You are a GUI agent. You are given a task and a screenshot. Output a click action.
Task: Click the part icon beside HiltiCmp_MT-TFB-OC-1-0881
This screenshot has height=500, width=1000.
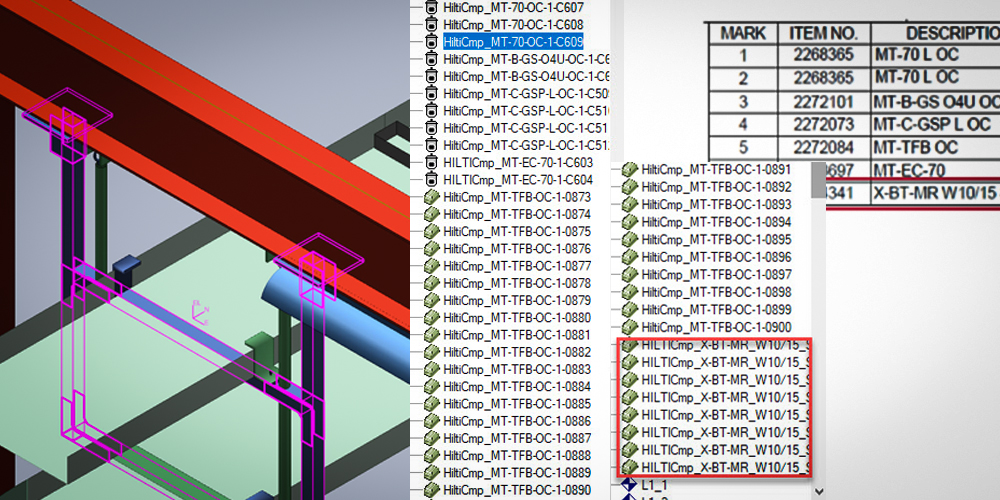point(432,335)
